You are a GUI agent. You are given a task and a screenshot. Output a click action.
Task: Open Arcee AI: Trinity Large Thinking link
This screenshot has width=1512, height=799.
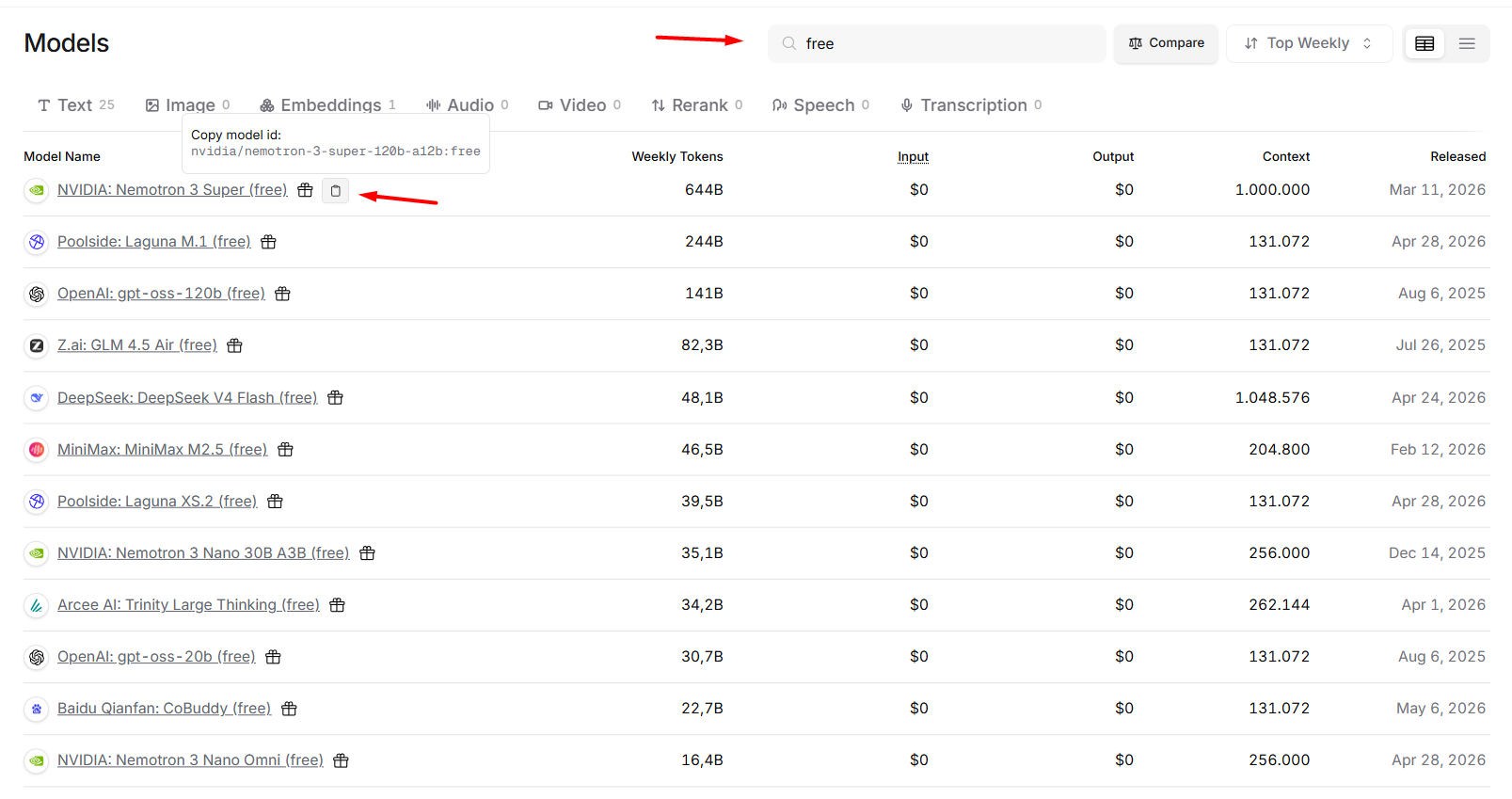[x=188, y=605]
